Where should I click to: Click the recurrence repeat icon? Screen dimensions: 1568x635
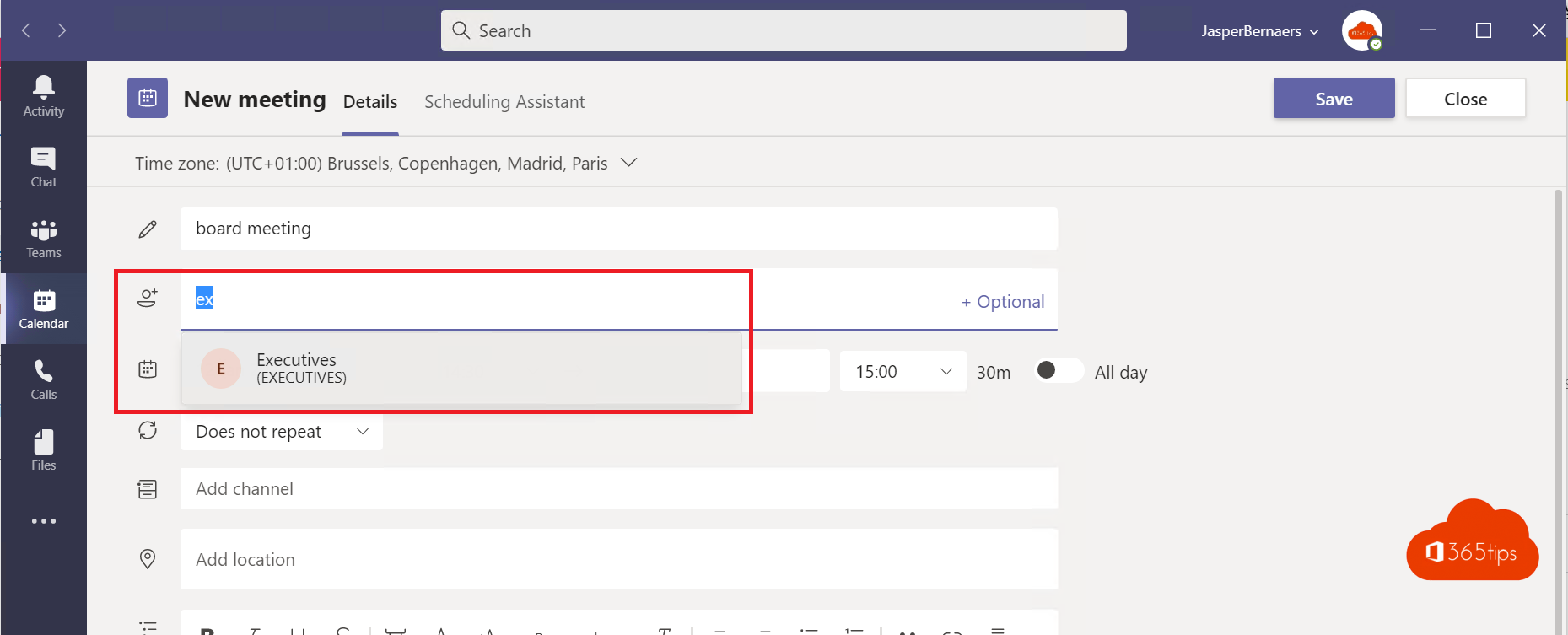(148, 430)
